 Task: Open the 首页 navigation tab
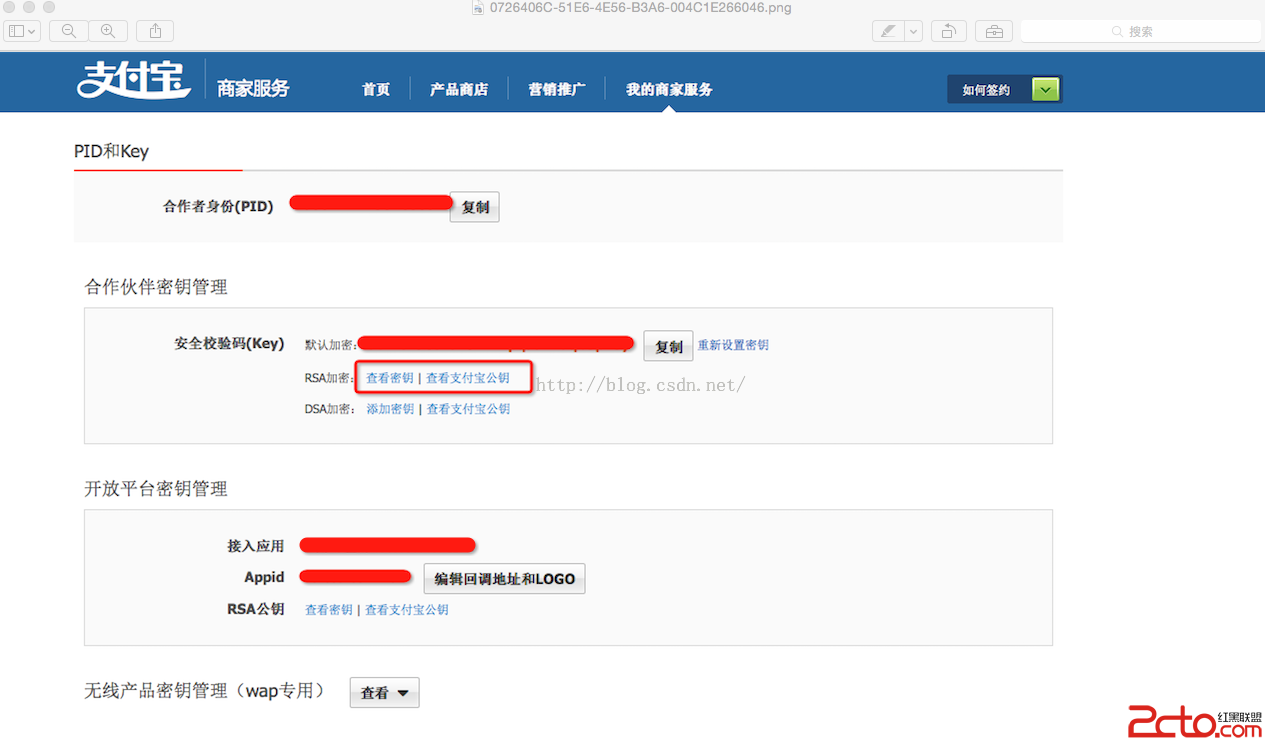click(376, 89)
